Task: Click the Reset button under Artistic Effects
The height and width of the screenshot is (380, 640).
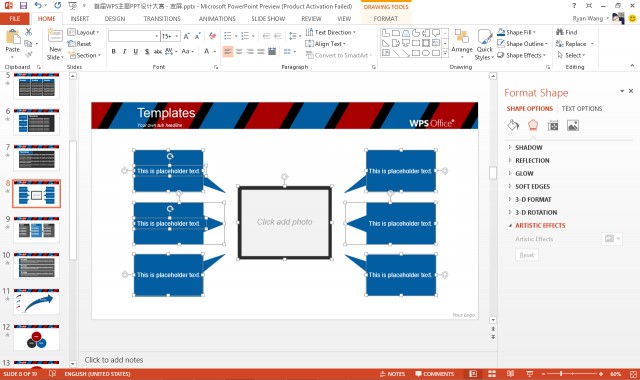Action: 527,255
